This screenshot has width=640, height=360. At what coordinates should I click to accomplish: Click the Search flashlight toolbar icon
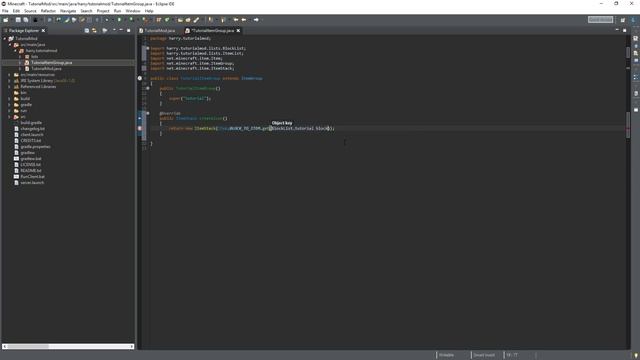(196, 20)
